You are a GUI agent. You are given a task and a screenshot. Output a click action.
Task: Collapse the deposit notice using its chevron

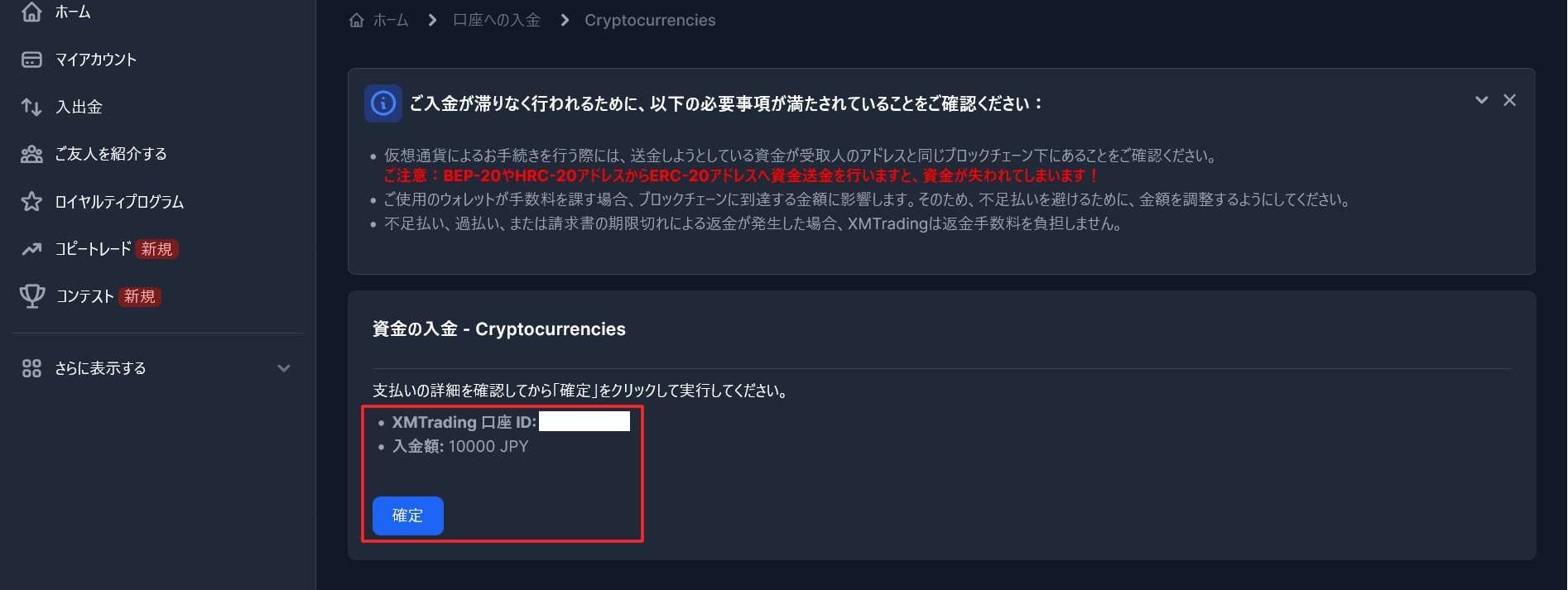pyautogui.click(x=1481, y=99)
